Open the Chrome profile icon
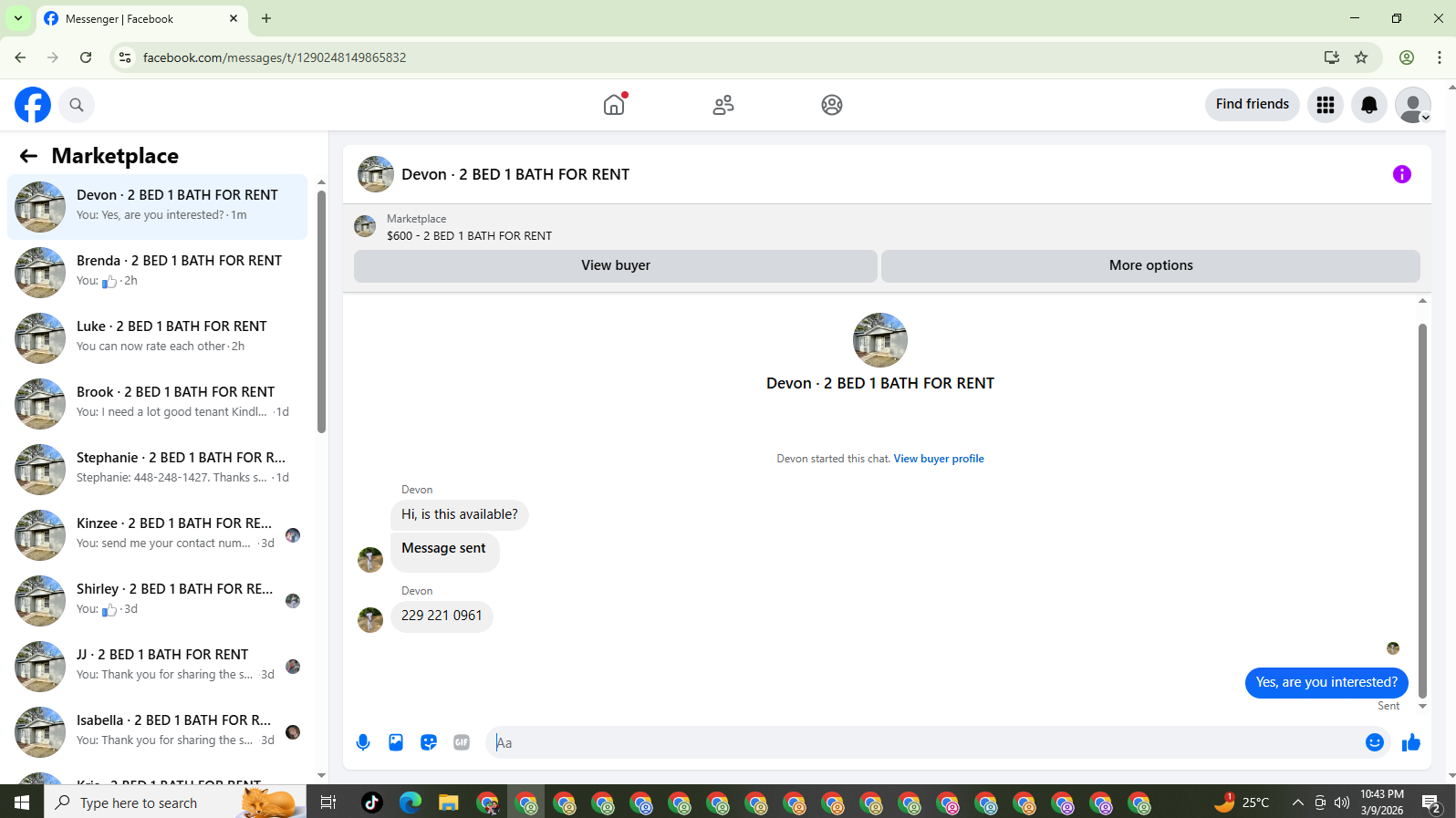1456x818 pixels. (1407, 57)
